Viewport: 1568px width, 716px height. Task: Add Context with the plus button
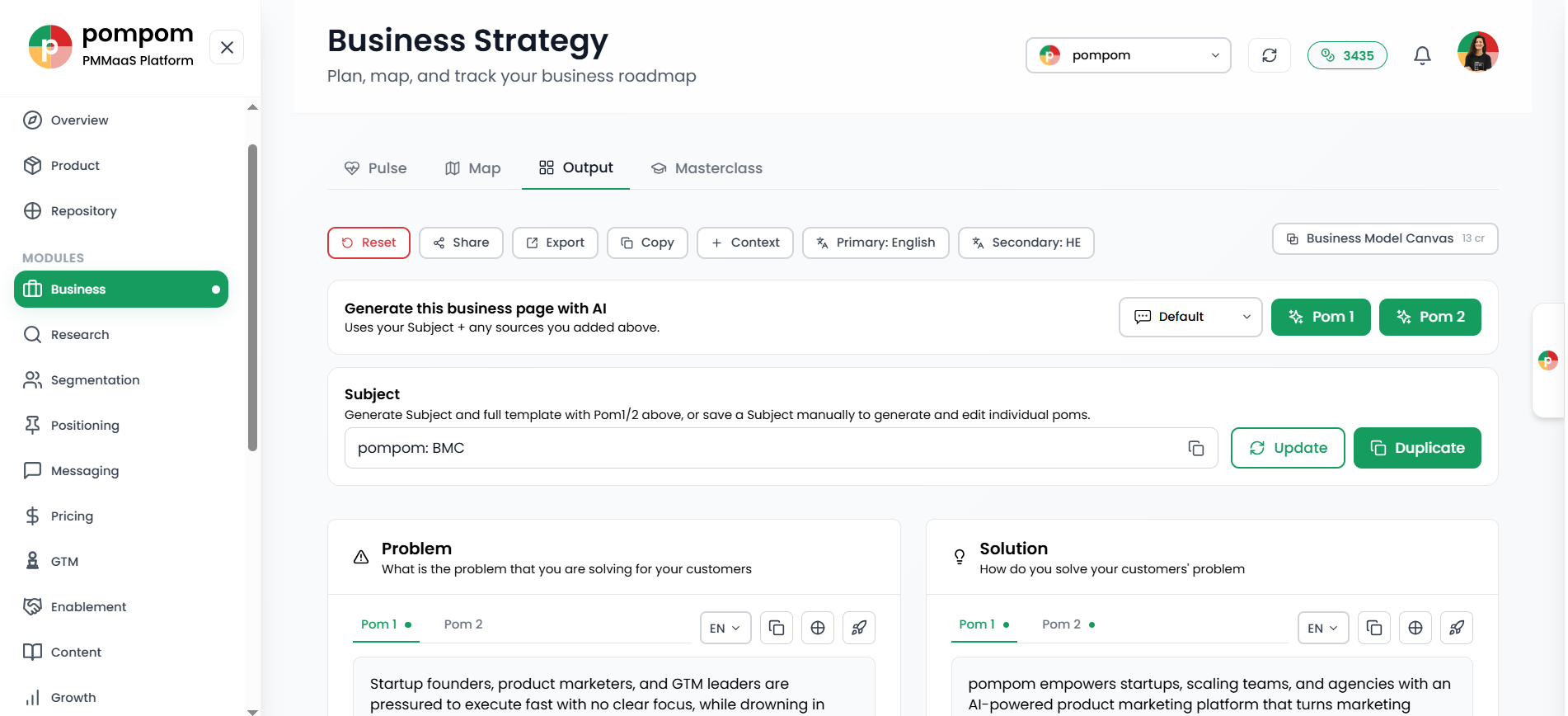coord(744,243)
